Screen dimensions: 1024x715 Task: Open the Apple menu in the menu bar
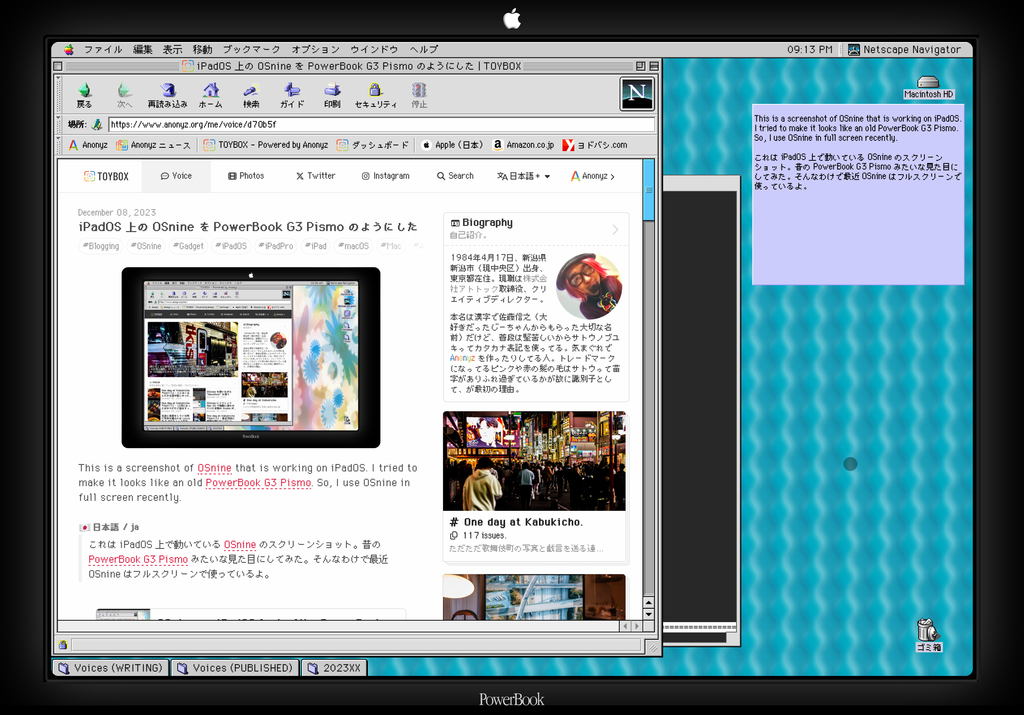tap(69, 50)
